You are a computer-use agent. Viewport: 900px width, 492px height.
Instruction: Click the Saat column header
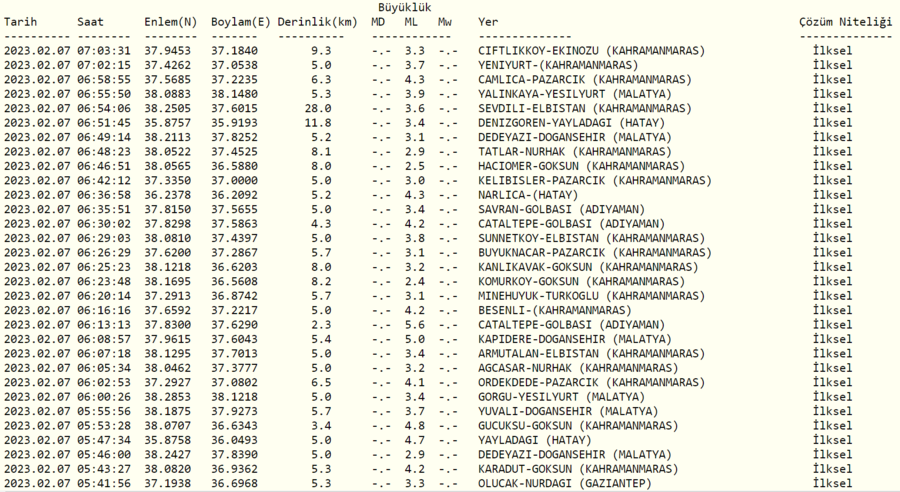(91, 21)
